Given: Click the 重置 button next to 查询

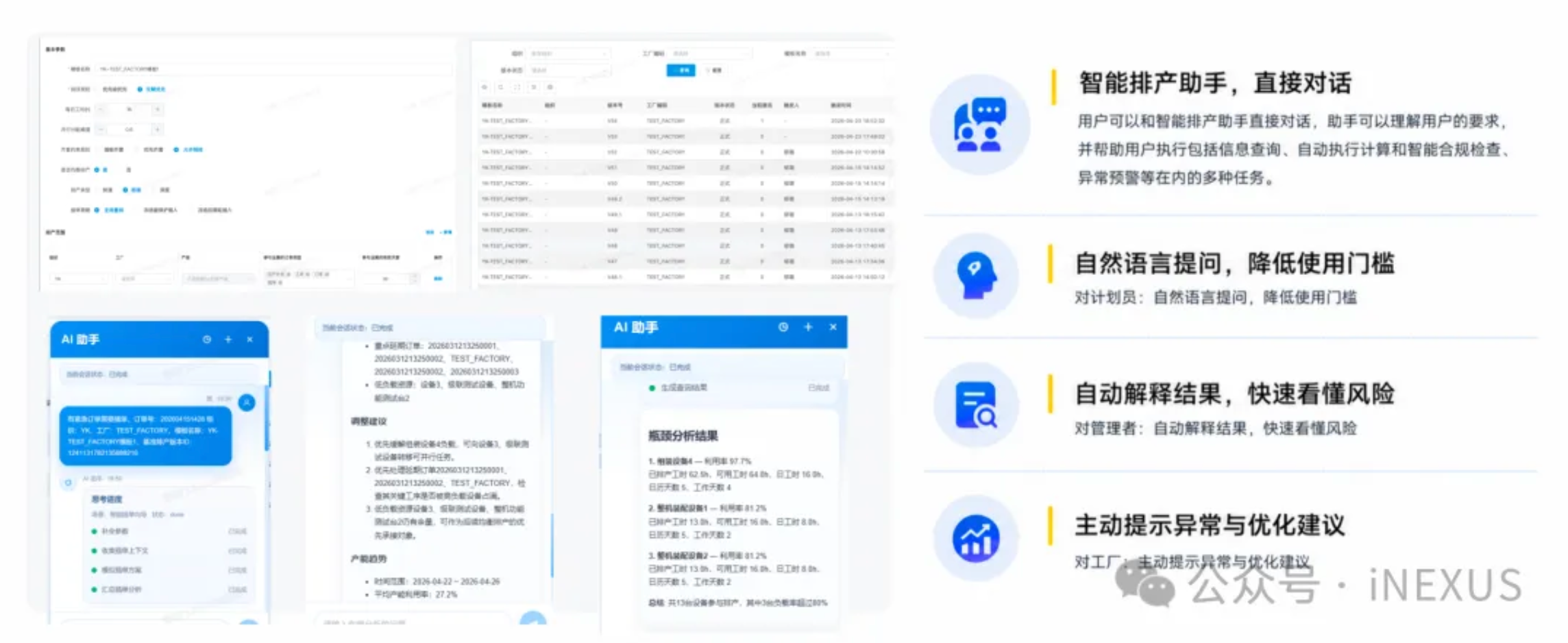Looking at the screenshot, I should point(713,70).
